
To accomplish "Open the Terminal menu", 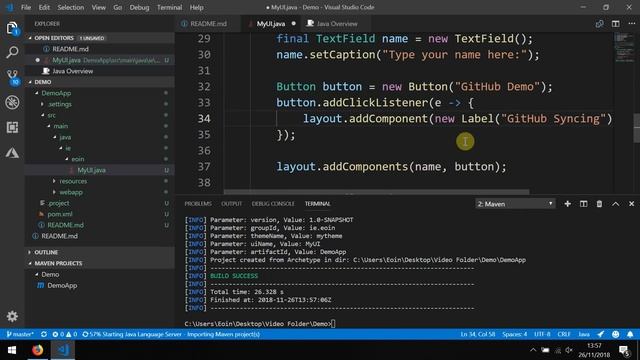I will tap(169, 7).
